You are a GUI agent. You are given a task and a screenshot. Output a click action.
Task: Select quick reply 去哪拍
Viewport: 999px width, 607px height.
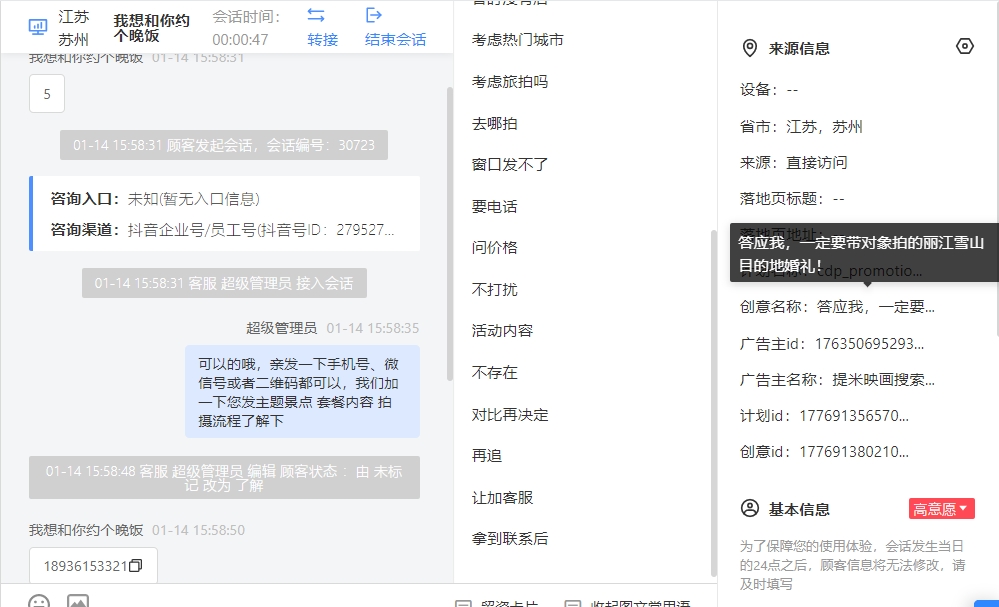(494, 124)
